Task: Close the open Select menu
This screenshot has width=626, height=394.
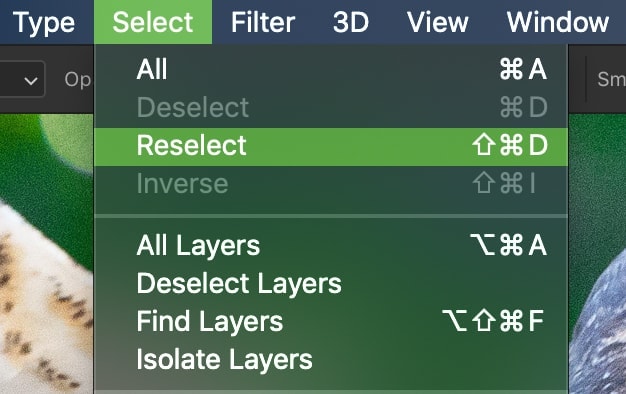Action: tap(153, 22)
